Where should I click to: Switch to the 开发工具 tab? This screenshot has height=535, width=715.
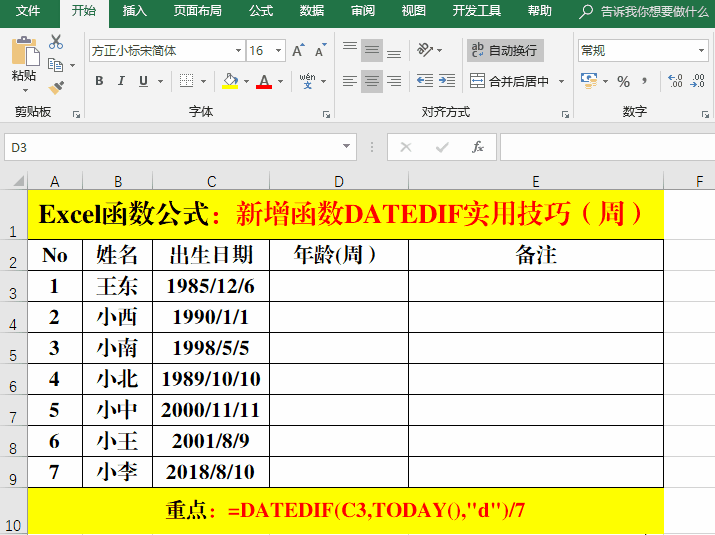477,11
